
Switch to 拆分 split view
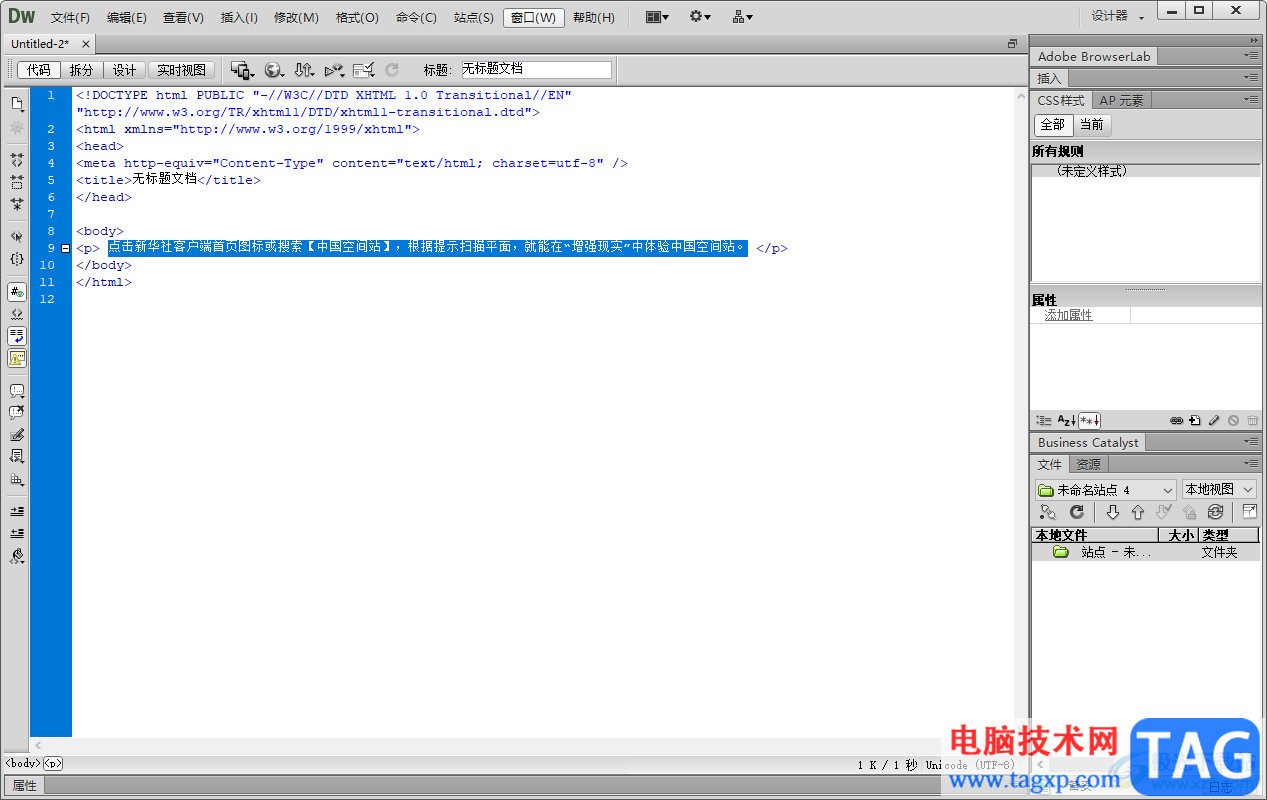pyautogui.click(x=81, y=70)
